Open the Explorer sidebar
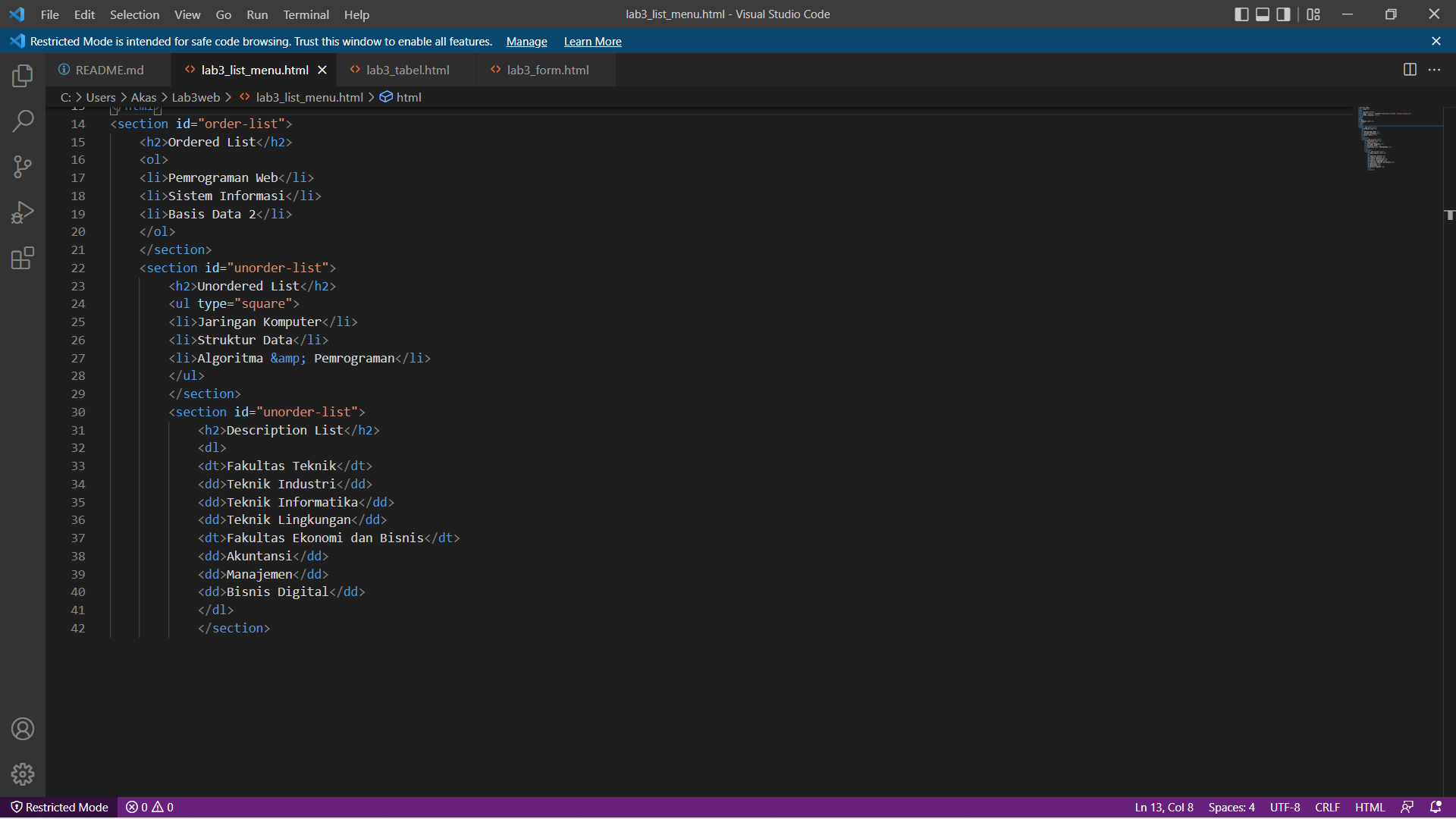This screenshot has height=819, width=1456. point(23,76)
